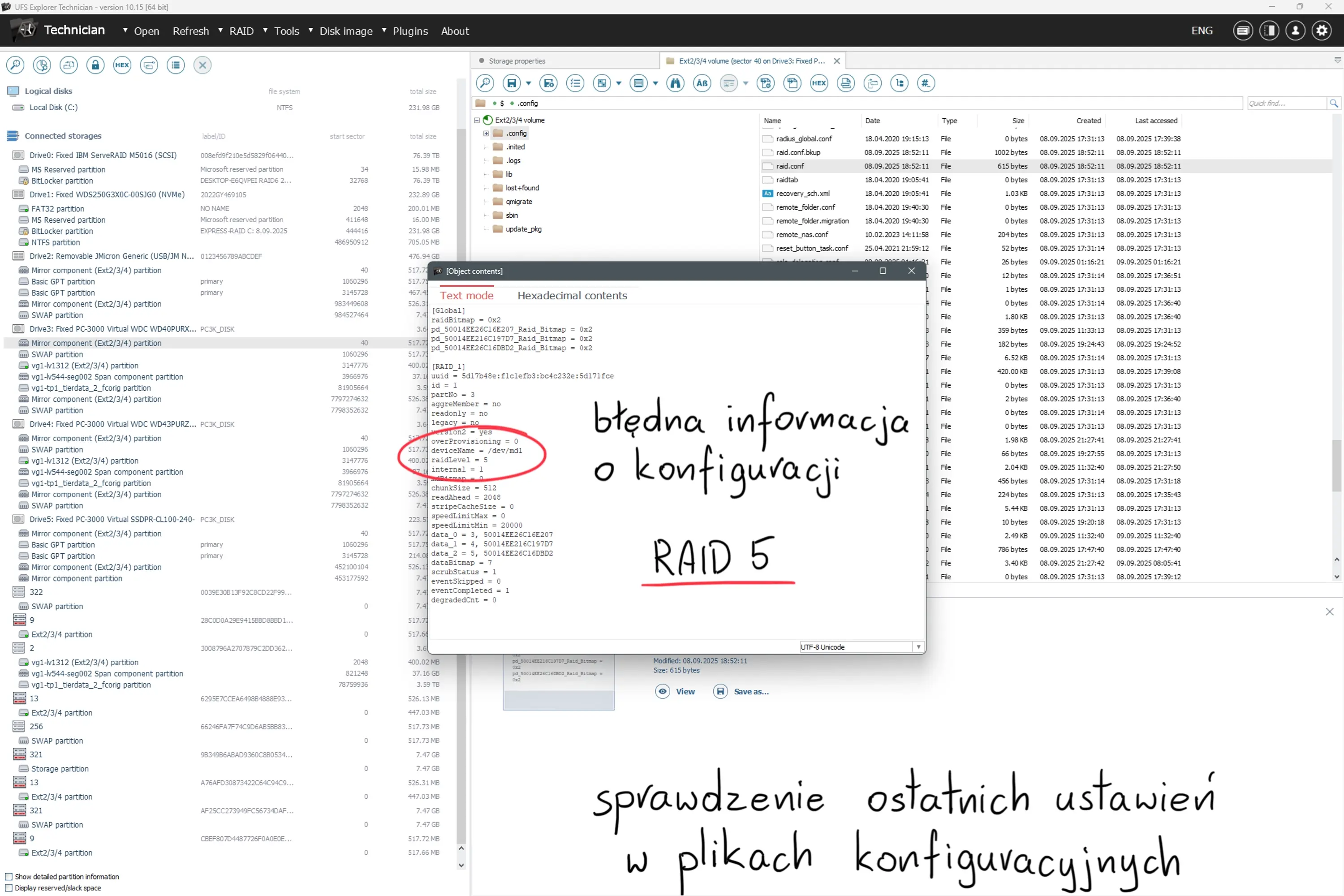Save selected file using the save icon
The width and height of the screenshot is (1344, 896).
[x=512, y=83]
